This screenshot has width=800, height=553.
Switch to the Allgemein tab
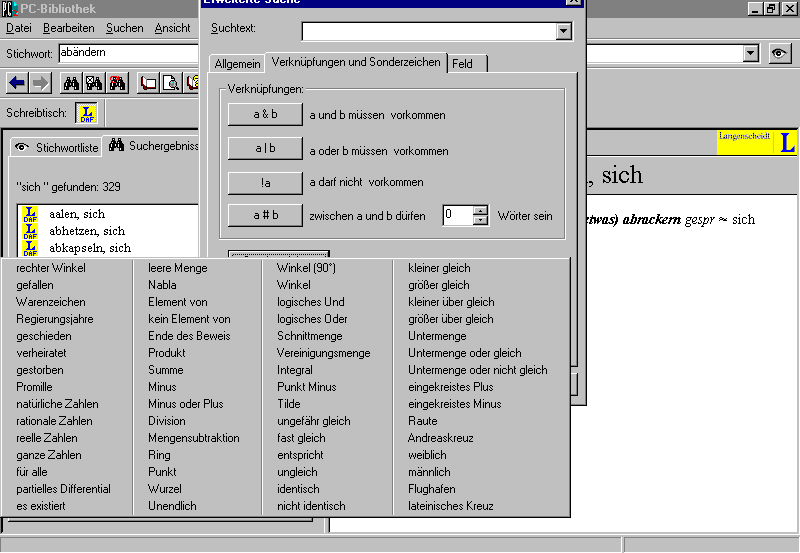coord(237,64)
